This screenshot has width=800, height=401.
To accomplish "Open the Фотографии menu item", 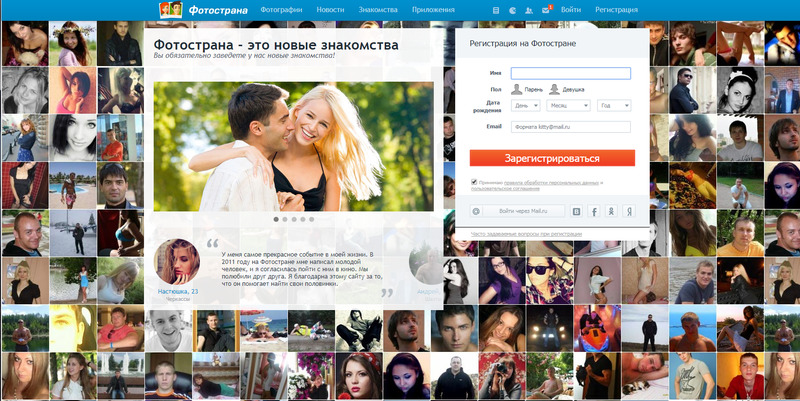I will click(x=281, y=10).
